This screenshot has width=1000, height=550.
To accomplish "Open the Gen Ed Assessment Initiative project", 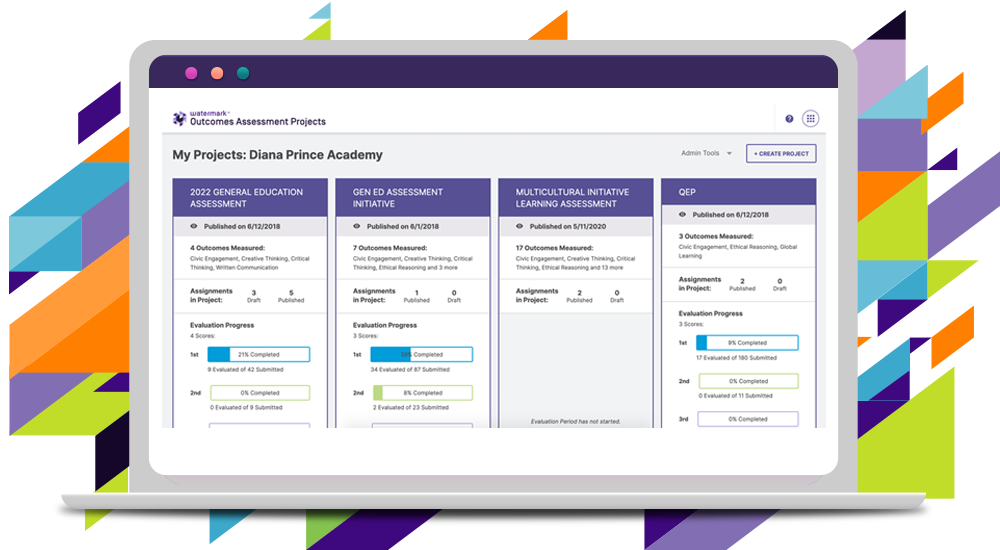I will (x=413, y=198).
